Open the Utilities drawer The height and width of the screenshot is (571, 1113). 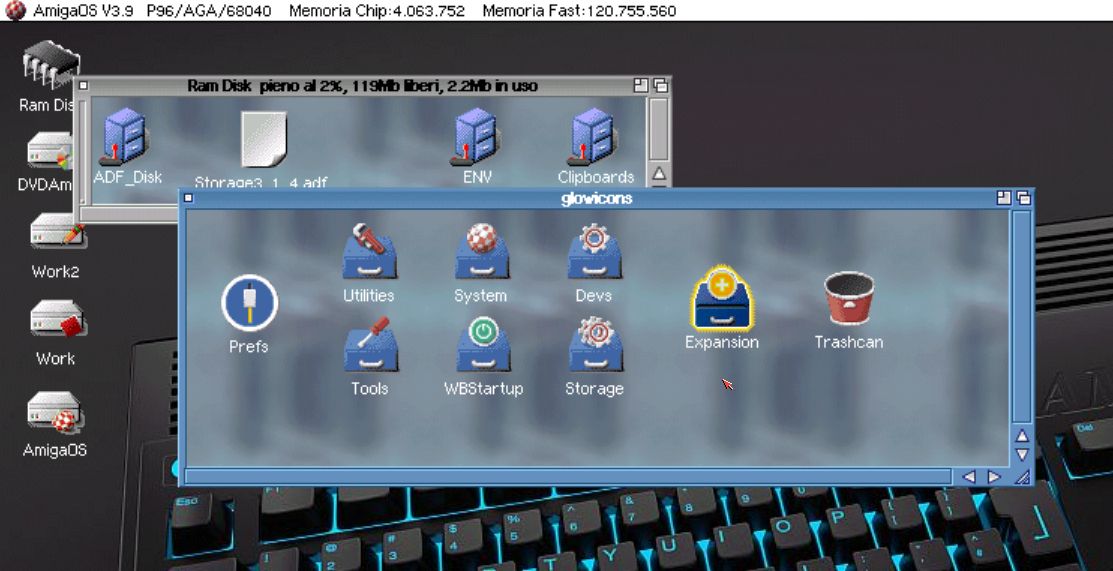click(369, 254)
